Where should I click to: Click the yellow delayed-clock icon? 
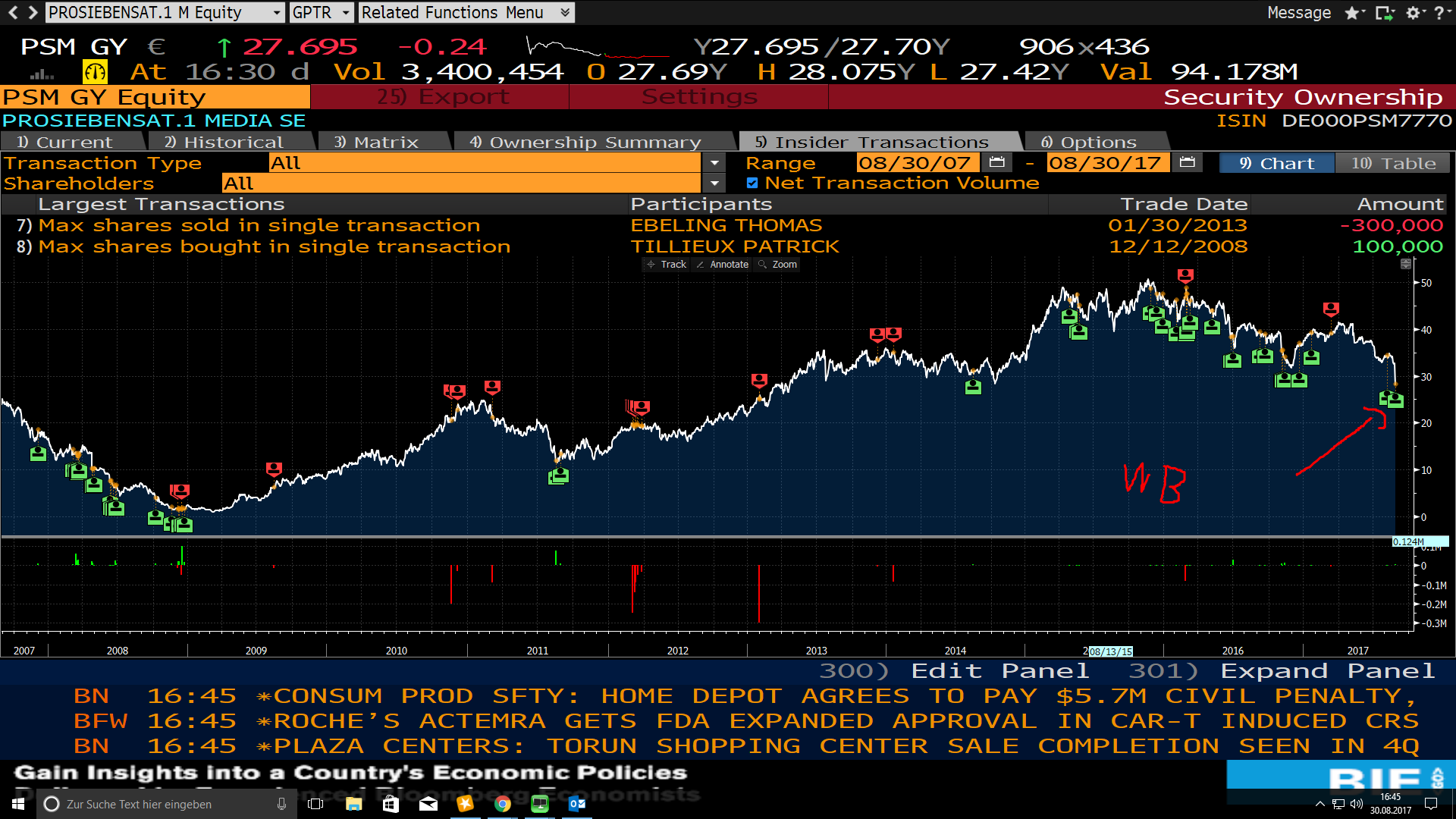(x=95, y=72)
